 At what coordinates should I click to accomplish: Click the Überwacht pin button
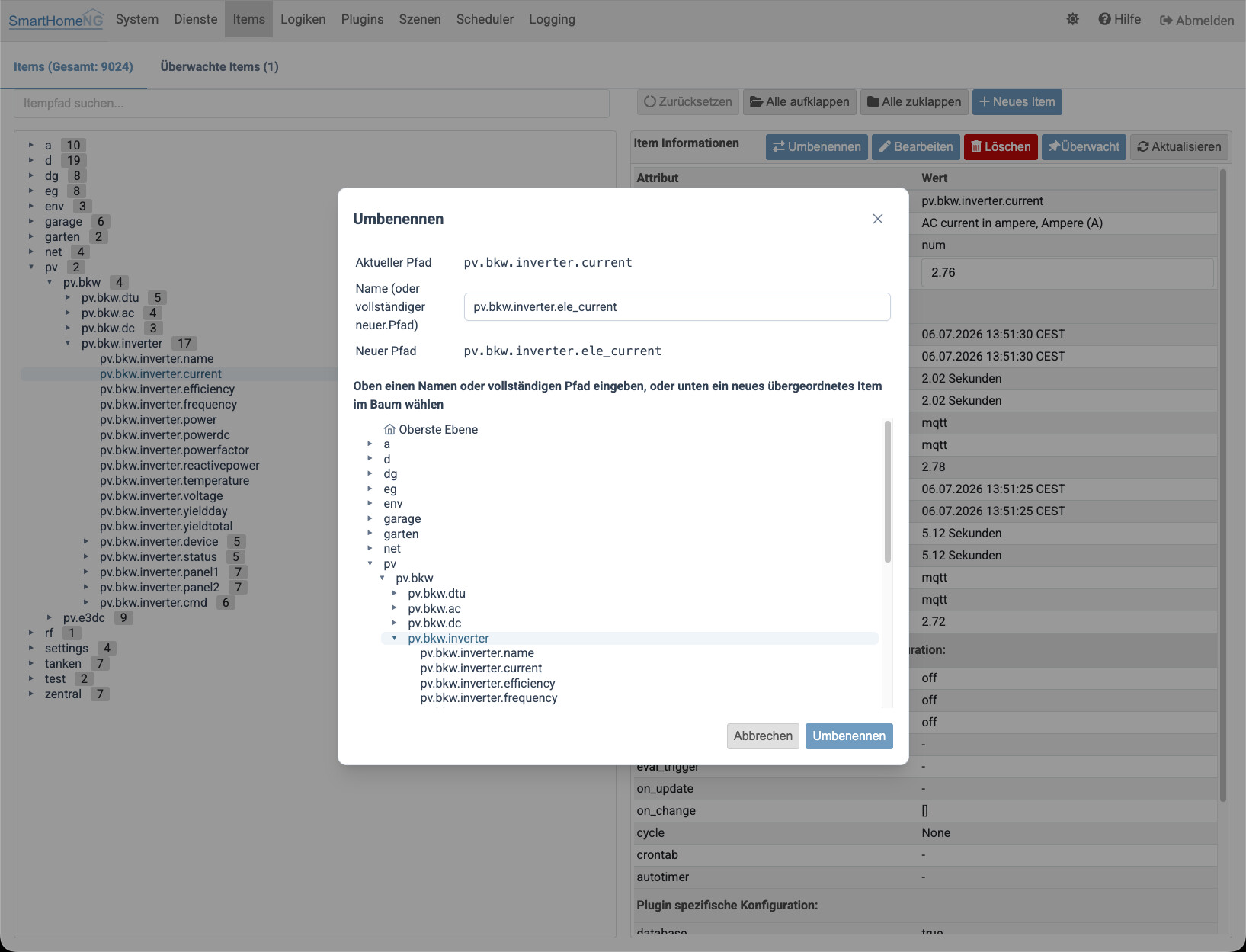pos(1084,146)
